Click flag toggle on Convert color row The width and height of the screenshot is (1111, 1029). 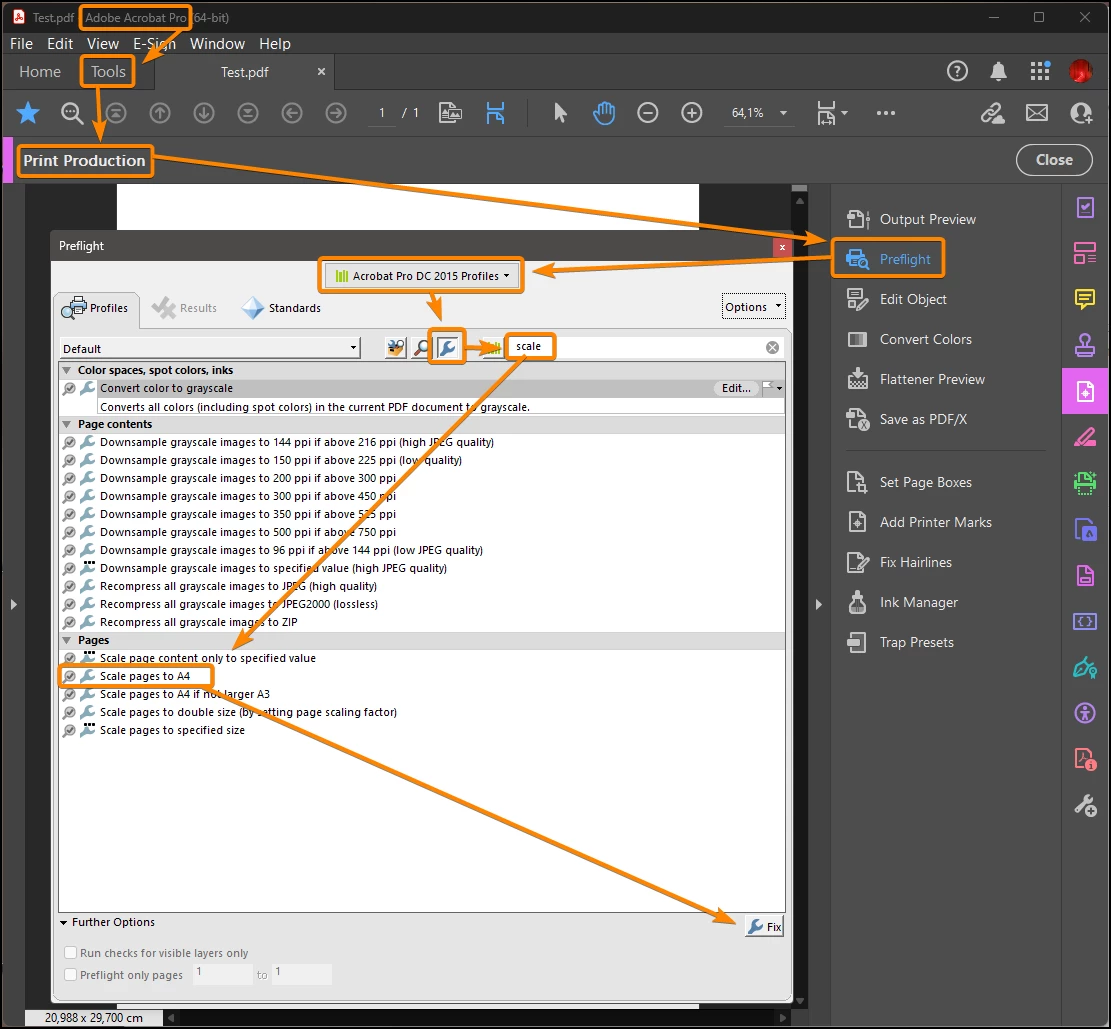(772, 388)
